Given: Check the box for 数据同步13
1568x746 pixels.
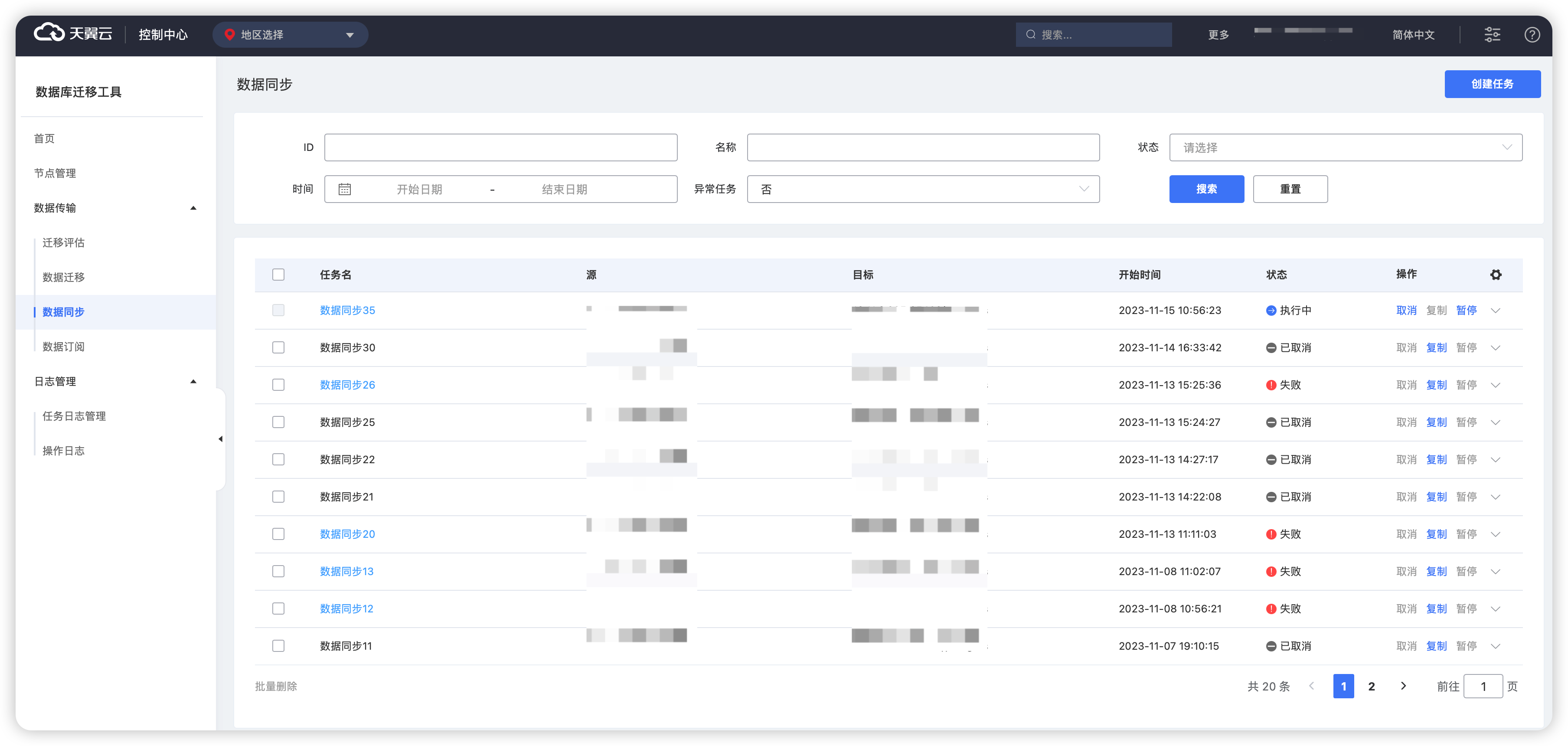Looking at the screenshot, I should point(278,571).
